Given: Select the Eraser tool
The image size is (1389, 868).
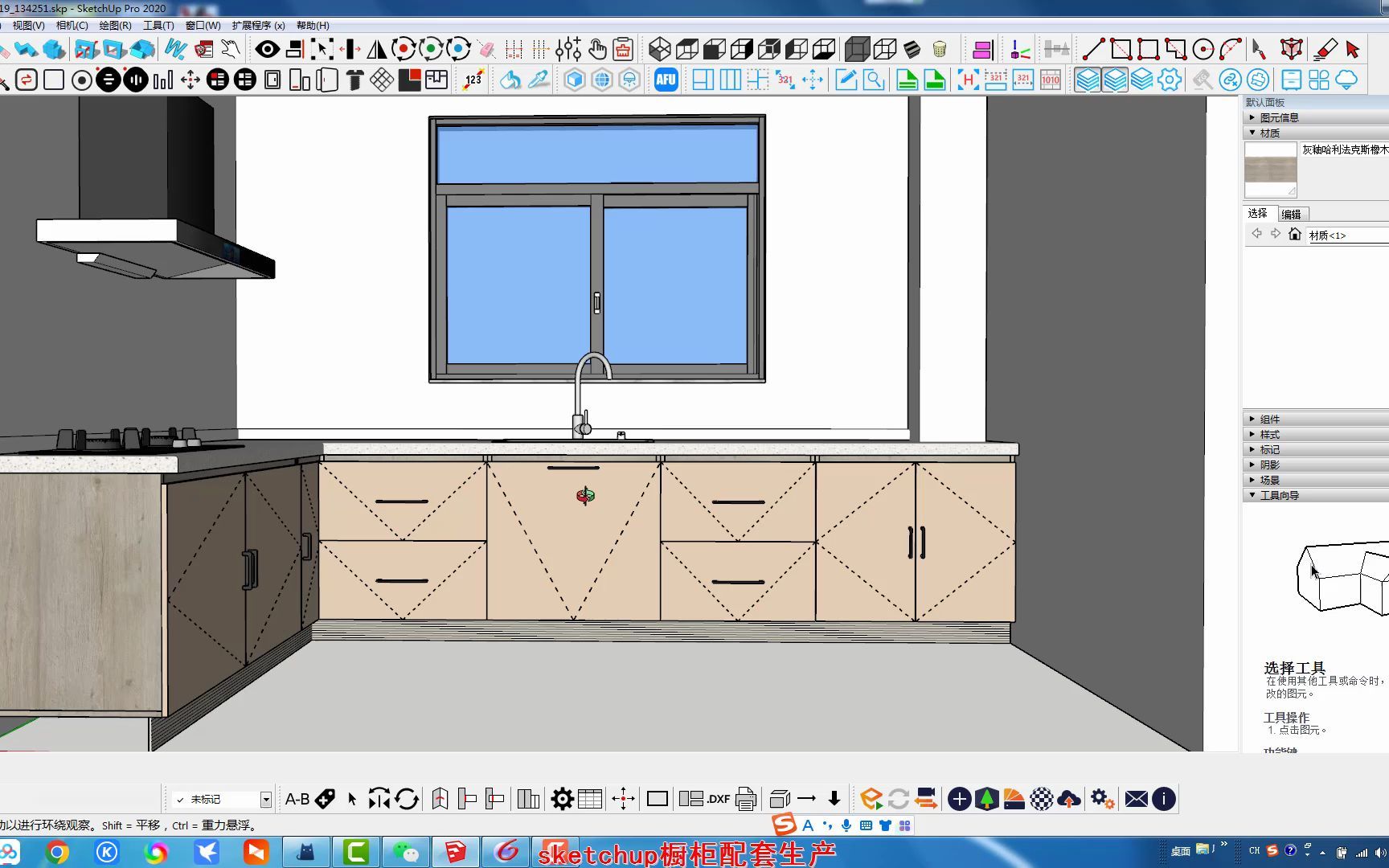Looking at the screenshot, I should [x=1325, y=49].
